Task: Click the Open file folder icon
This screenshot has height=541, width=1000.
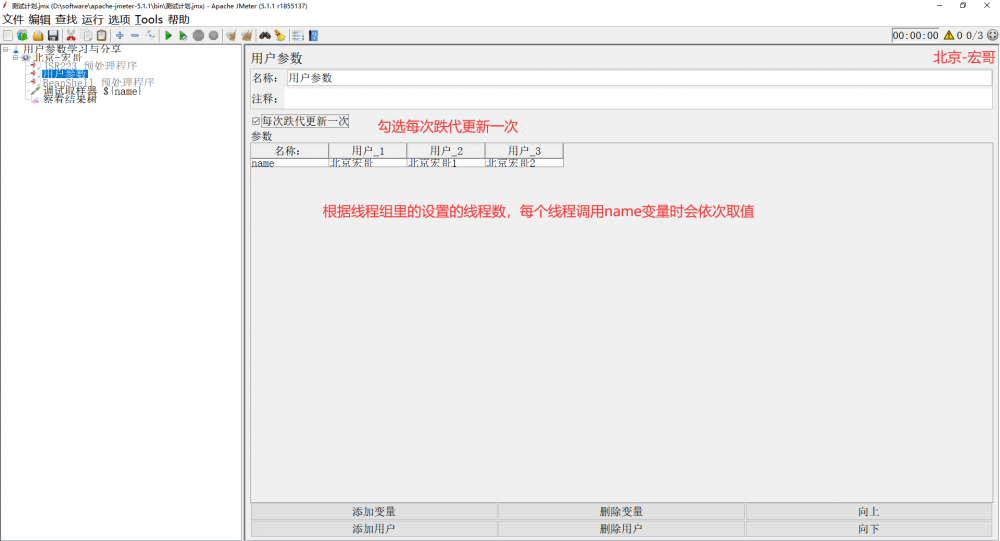Action: point(38,36)
